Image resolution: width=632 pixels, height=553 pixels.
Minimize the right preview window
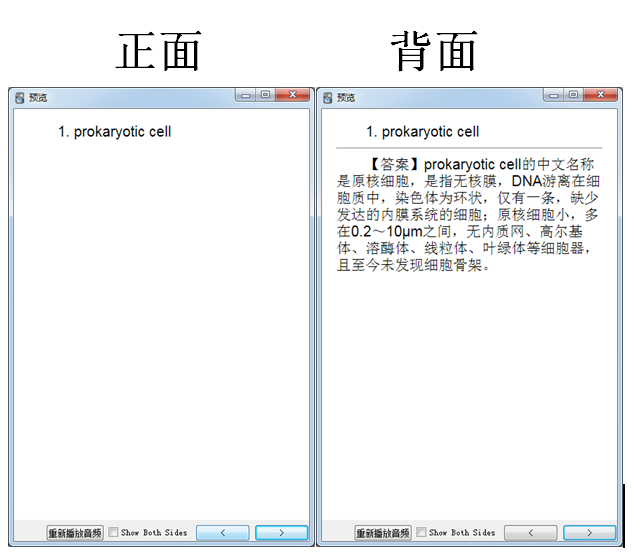point(553,95)
